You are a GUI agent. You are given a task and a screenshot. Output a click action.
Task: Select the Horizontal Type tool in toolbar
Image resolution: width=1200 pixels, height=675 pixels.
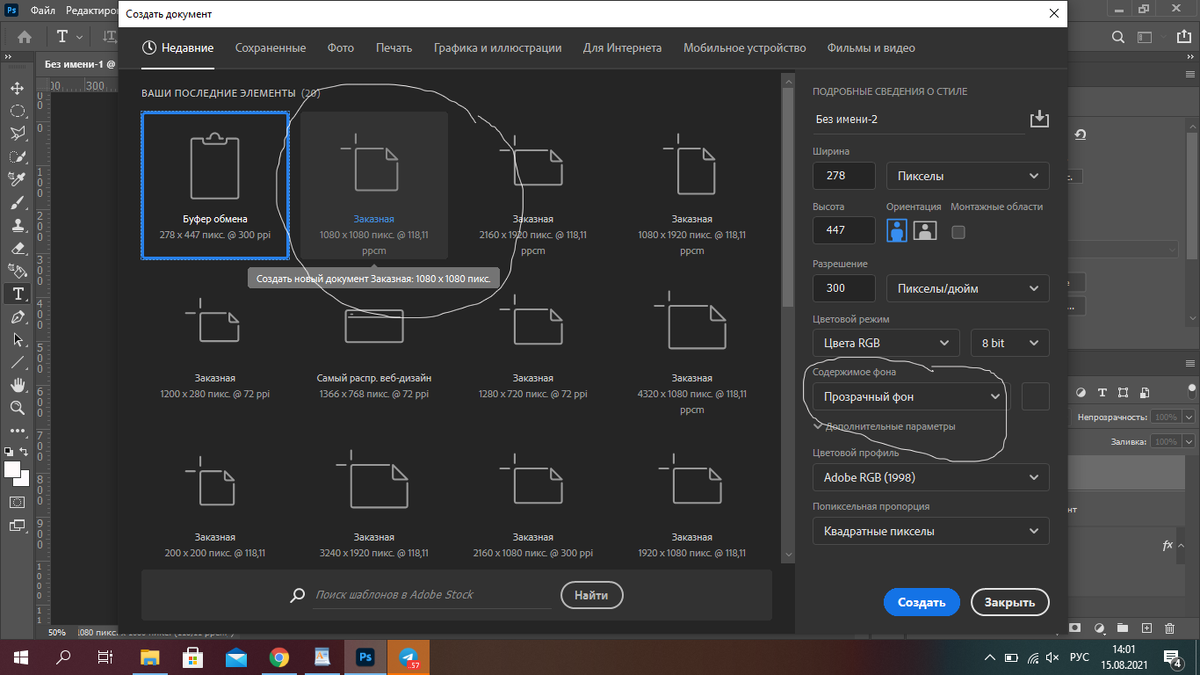click(x=17, y=294)
